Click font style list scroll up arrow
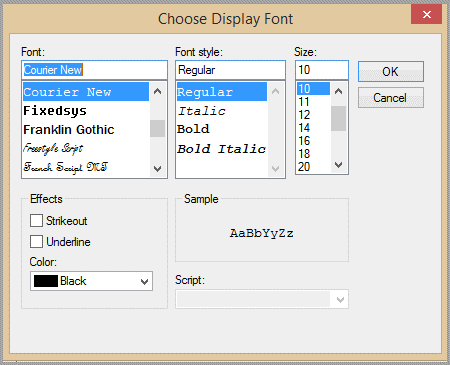 [x=276, y=91]
